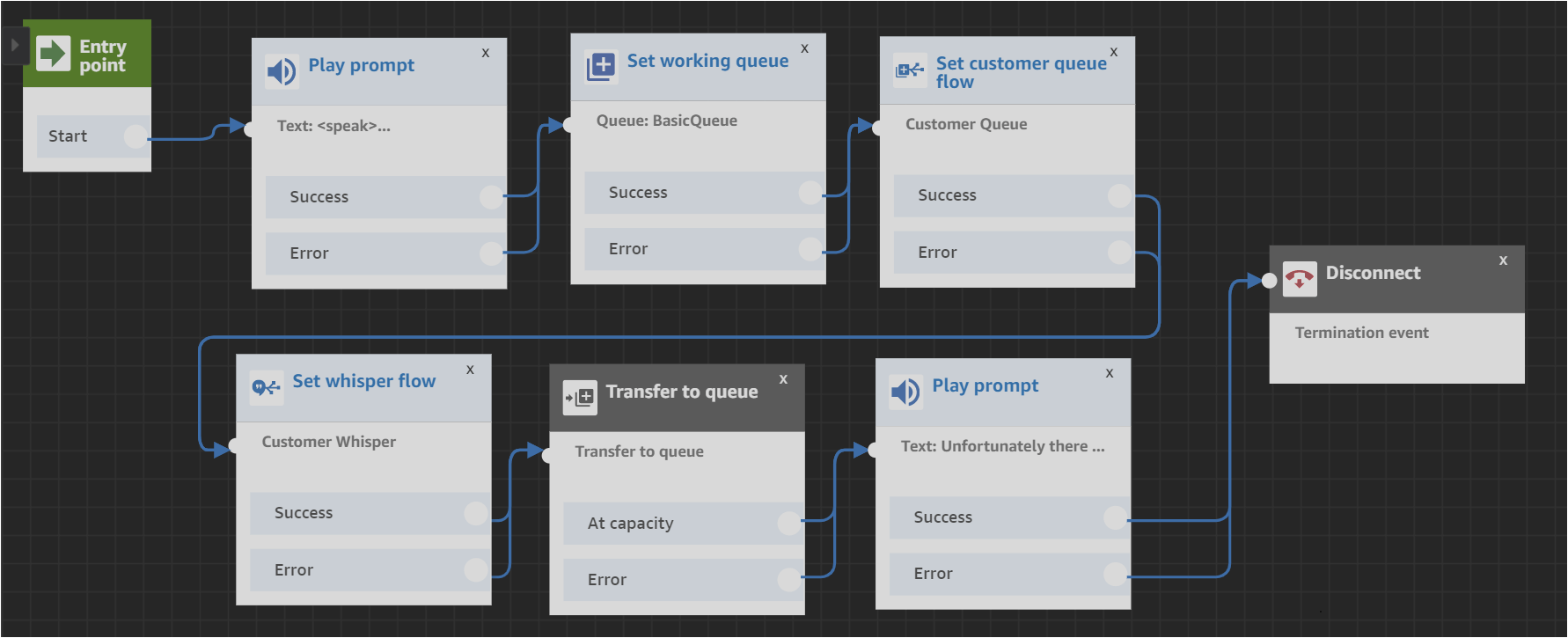Delete the Transfer to queue block
Viewport: 1568px width, 638px height.
(x=783, y=379)
